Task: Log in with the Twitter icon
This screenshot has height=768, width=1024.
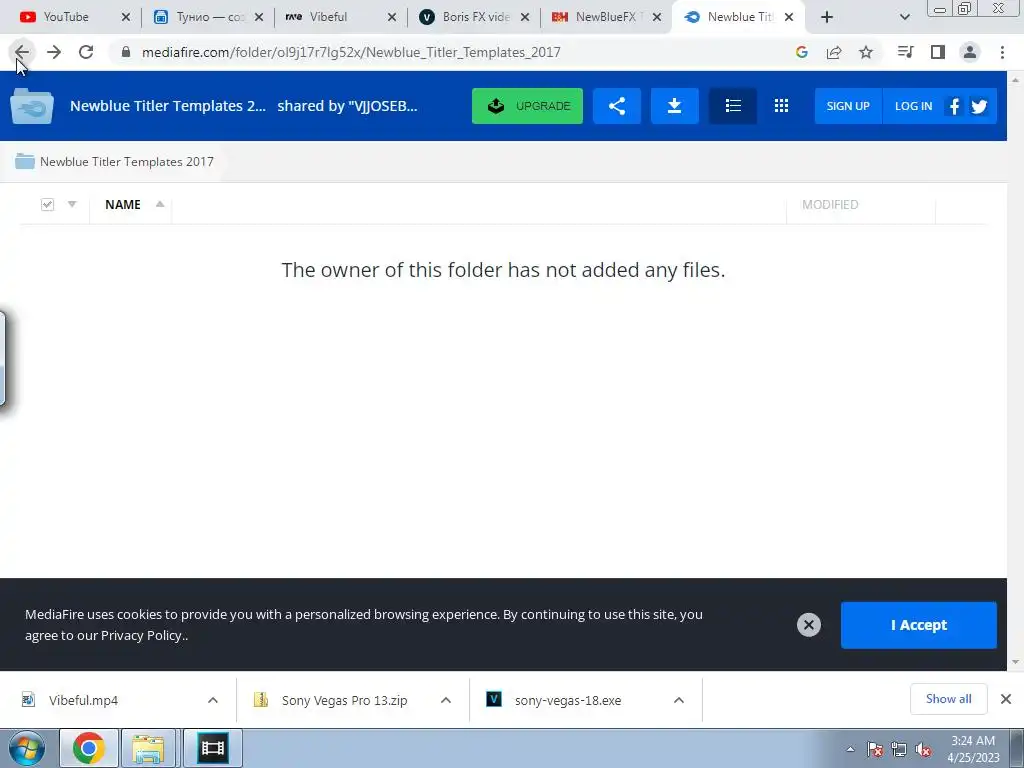Action: (979, 106)
